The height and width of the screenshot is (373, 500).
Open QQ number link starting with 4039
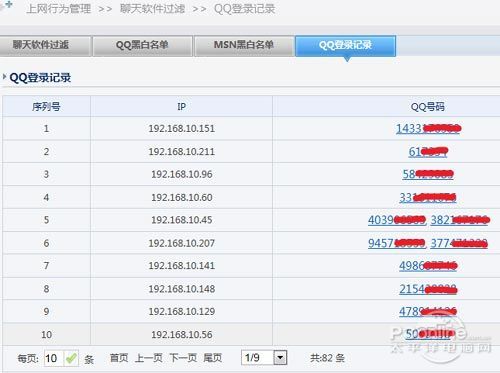pyautogui.click(x=397, y=220)
